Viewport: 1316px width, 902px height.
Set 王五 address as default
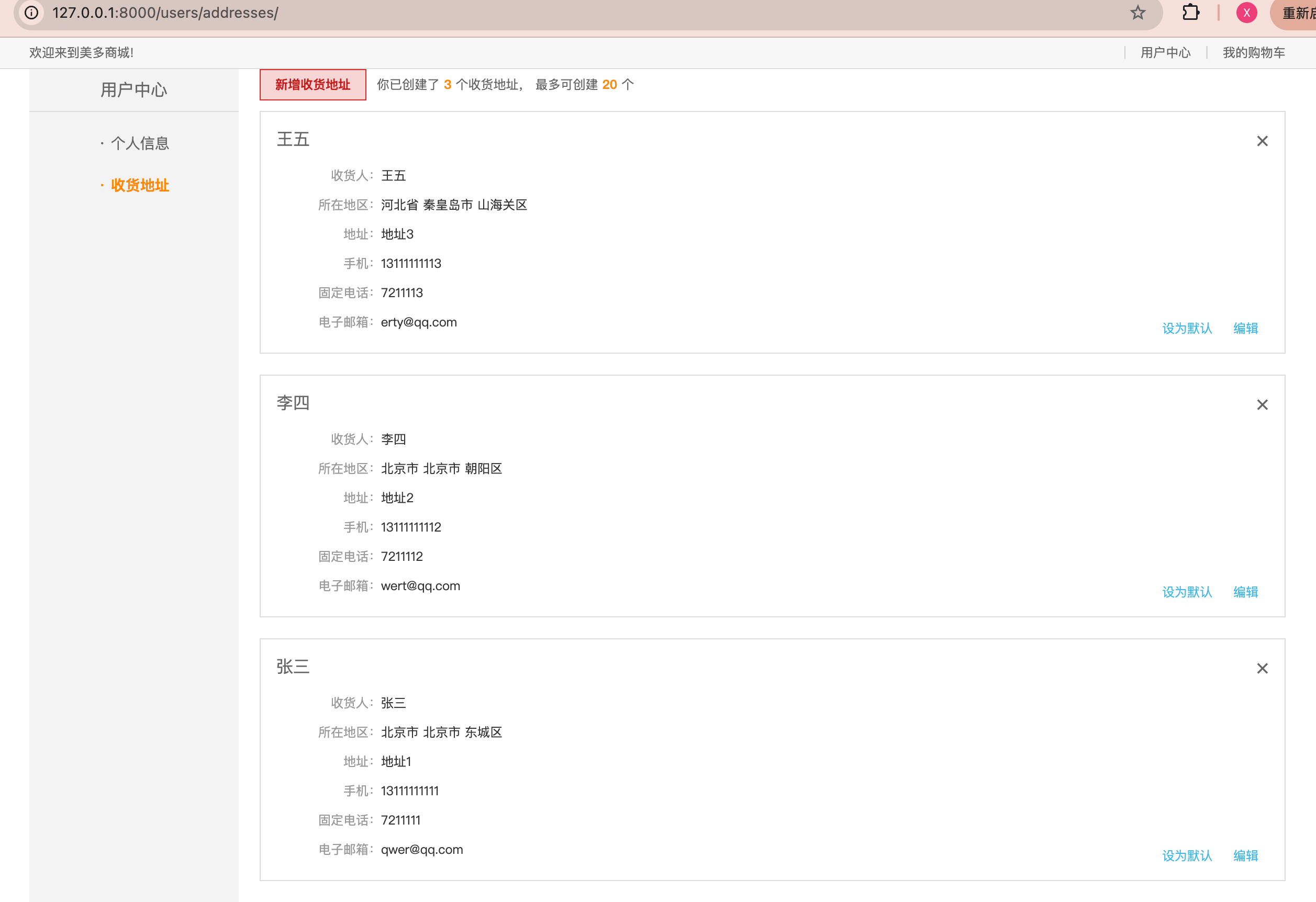point(1187,328)
